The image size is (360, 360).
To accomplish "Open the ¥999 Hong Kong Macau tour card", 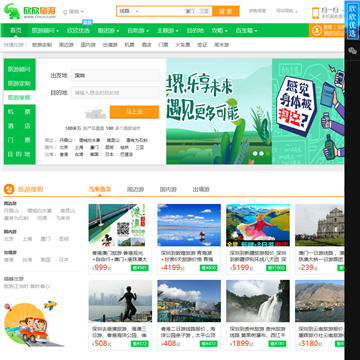I will (x=120, y=239).
